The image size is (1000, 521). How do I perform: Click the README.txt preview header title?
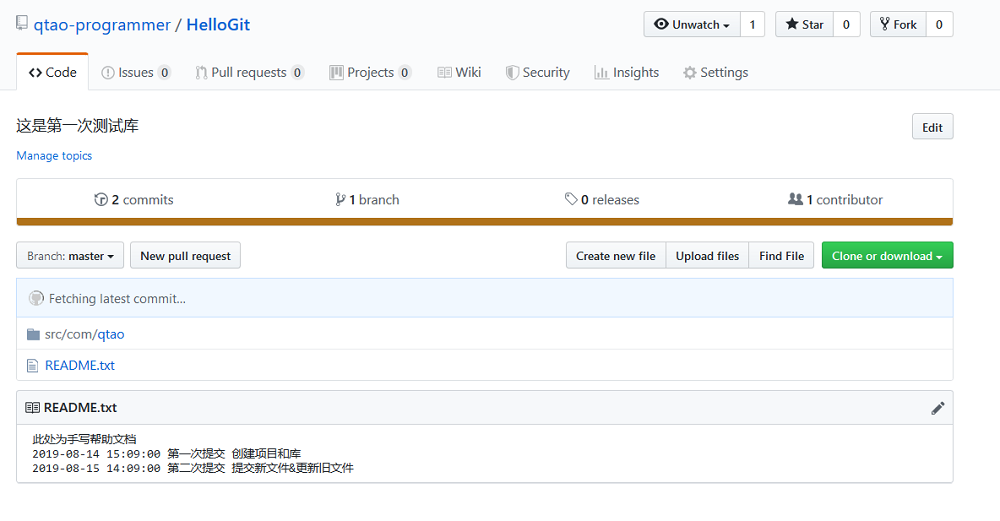point(80,407)
